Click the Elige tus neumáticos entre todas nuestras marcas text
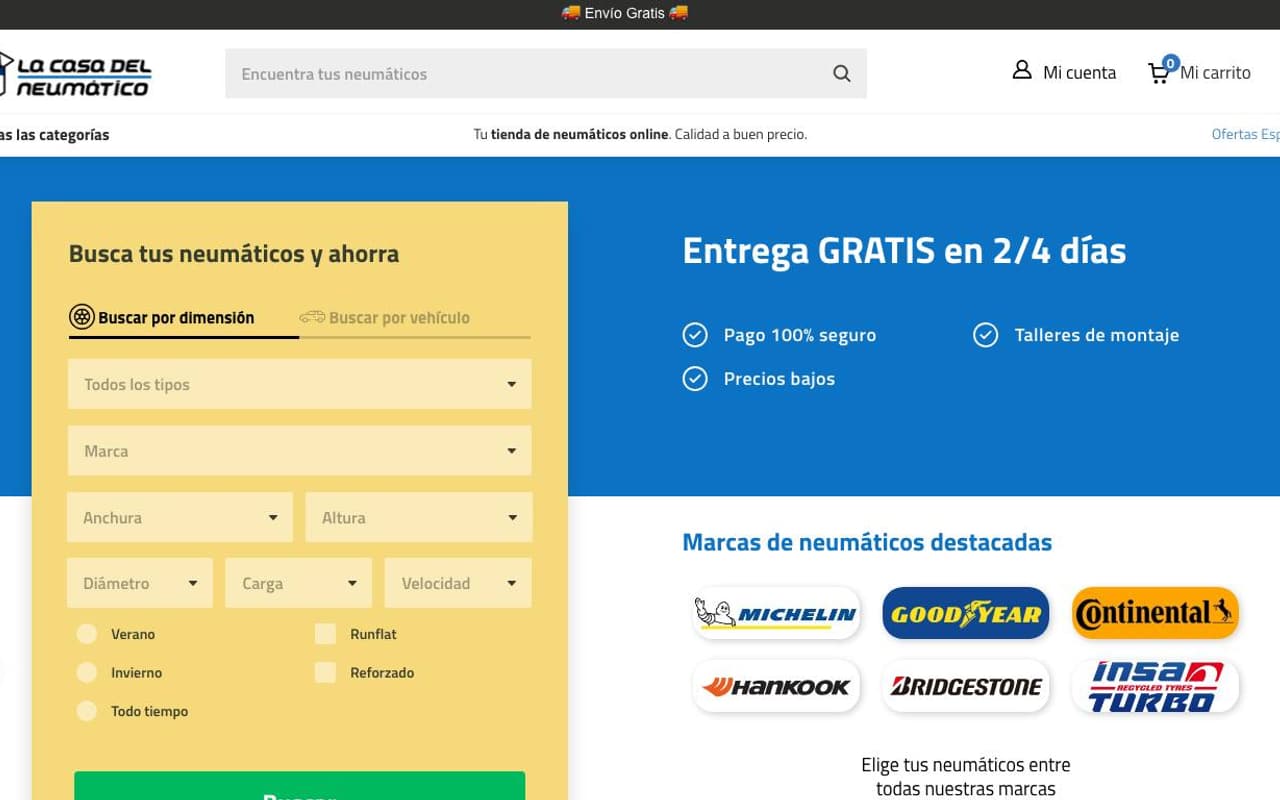The height and width of the screenshot is (800, 1280). click(x=966, y=777)
